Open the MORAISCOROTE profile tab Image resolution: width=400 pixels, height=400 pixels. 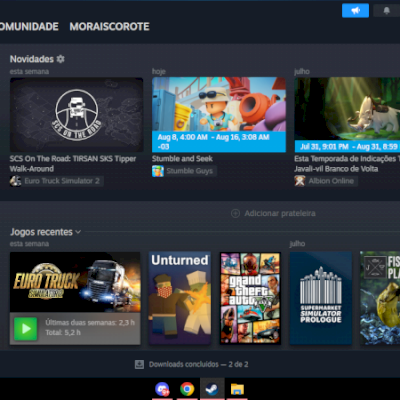(x=109, y=27)
